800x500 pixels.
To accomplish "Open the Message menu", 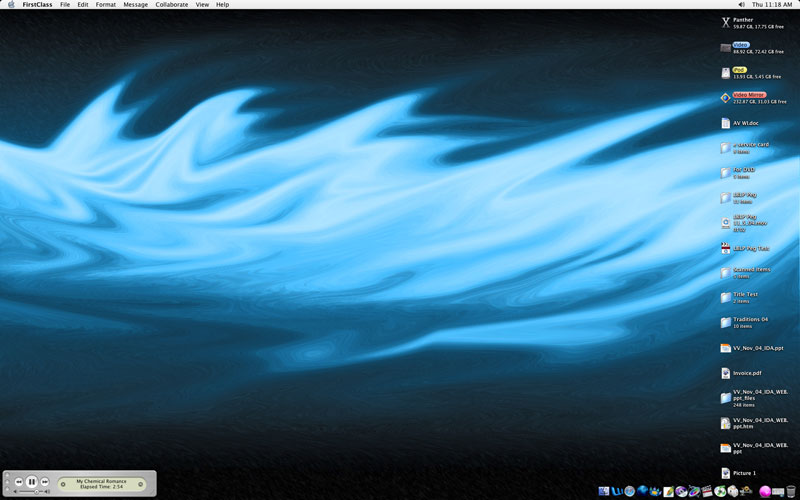I will (x=136, y=4).
